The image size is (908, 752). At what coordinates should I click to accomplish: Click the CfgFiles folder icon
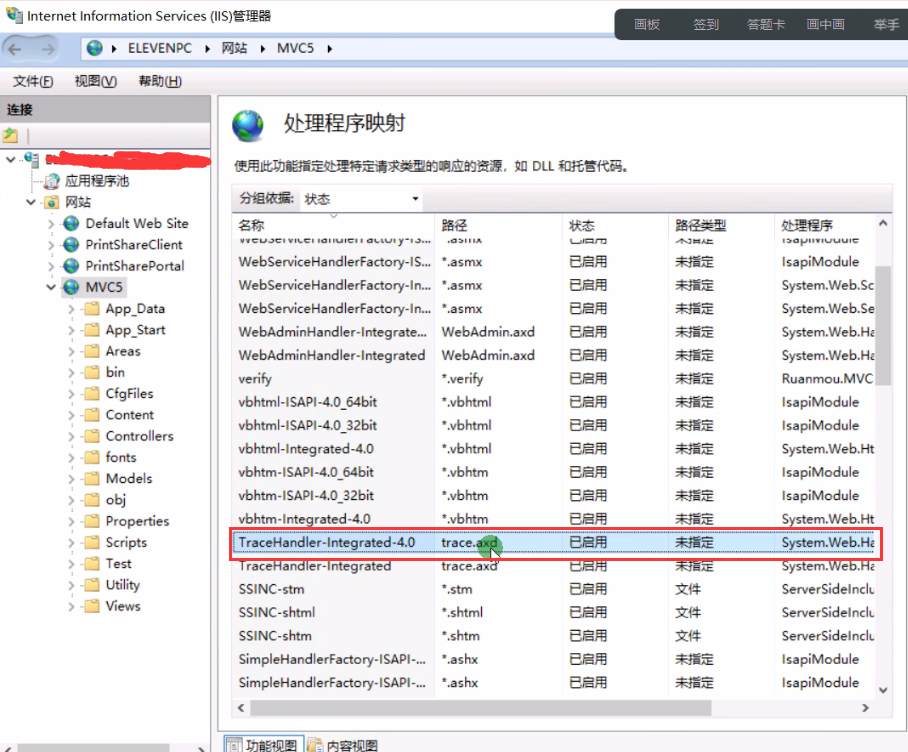pos(92,394)
